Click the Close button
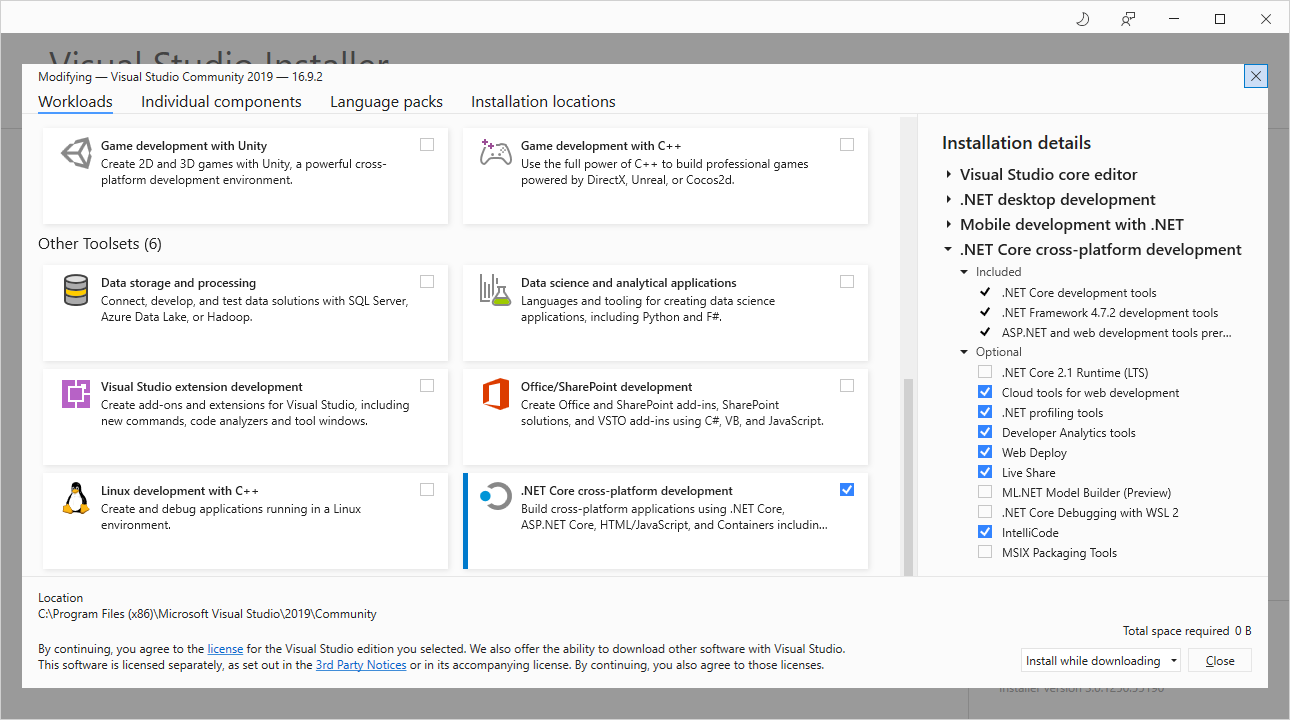1290x720 pixels. 1220,661
